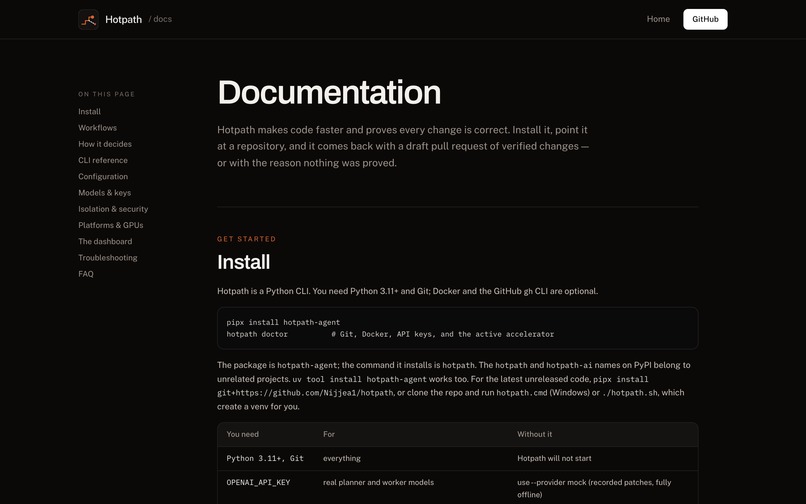Click the ON THIS PAGE sidebar label

point(106,94)
